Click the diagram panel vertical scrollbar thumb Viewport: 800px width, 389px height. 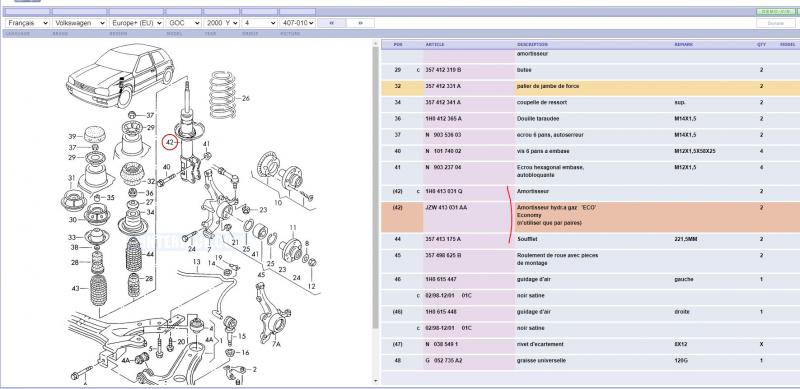click(x=376, y=186)
